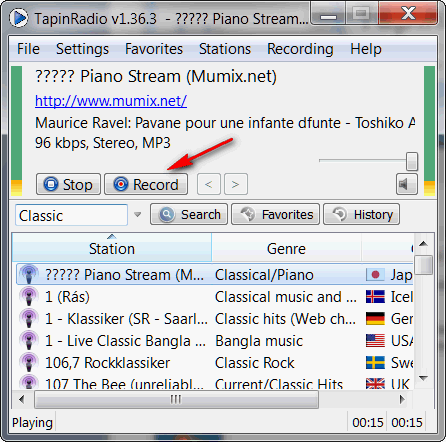Screen dimensions: 446x442
Task: Click the vertical scrollbar up arrow
Action: (423, 243)
